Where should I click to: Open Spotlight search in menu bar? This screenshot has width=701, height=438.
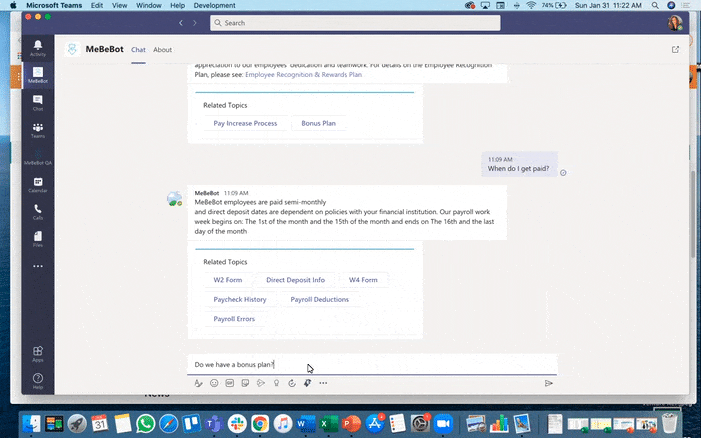tap(655, 5)
